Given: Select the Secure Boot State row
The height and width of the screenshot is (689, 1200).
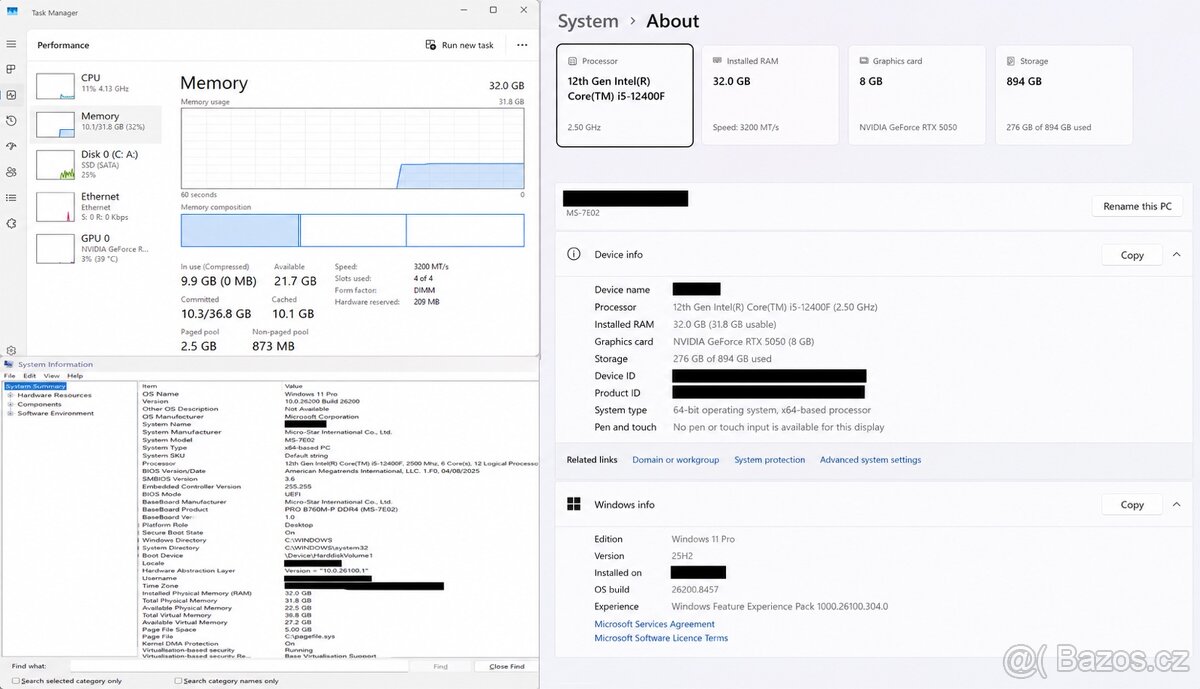Looking at the screenshot, I should click(338, 532).
